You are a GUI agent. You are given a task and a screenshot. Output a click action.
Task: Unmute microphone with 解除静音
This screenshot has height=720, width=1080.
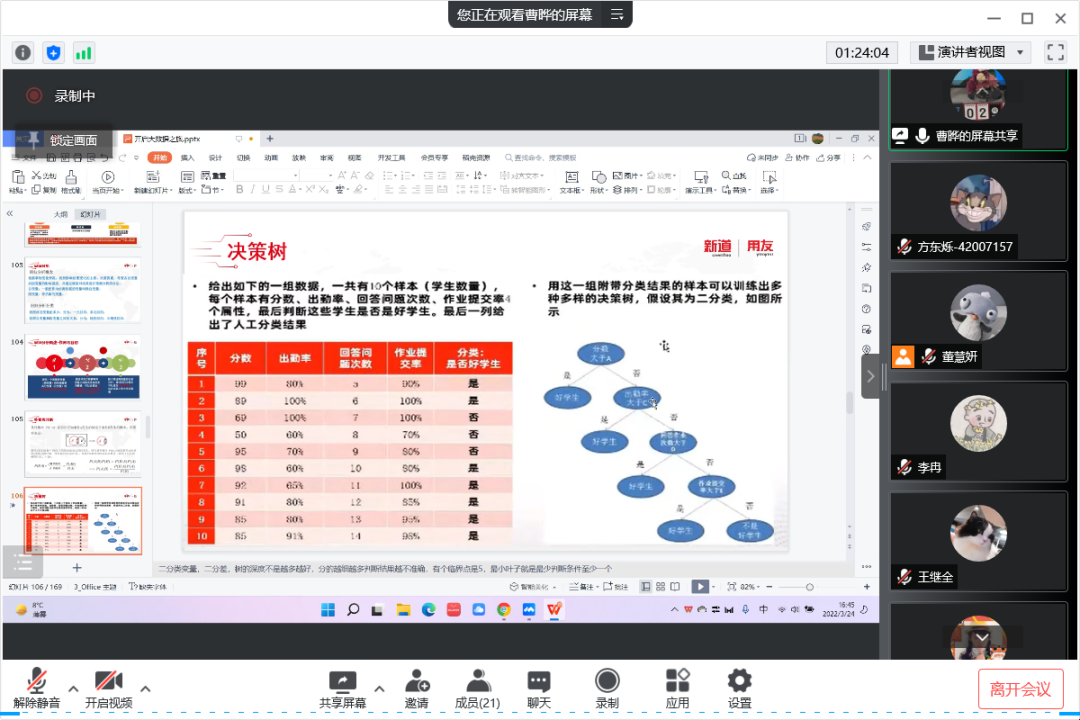pyautogui.click(x=37, y=688)
